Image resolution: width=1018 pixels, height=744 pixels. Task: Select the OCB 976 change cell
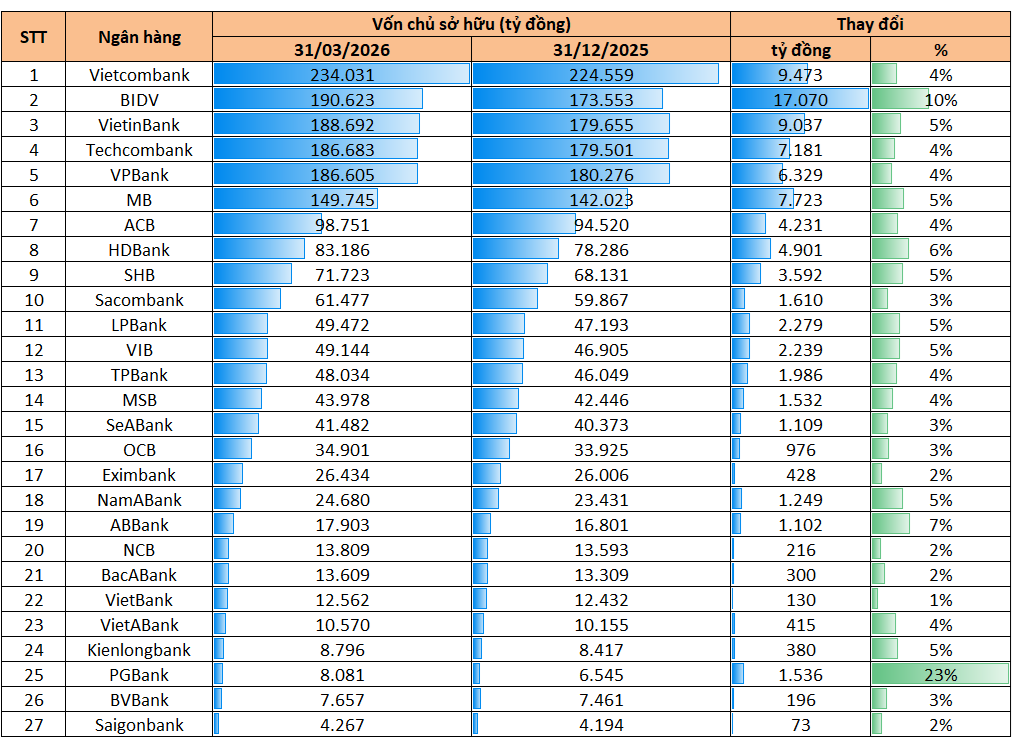801,450
